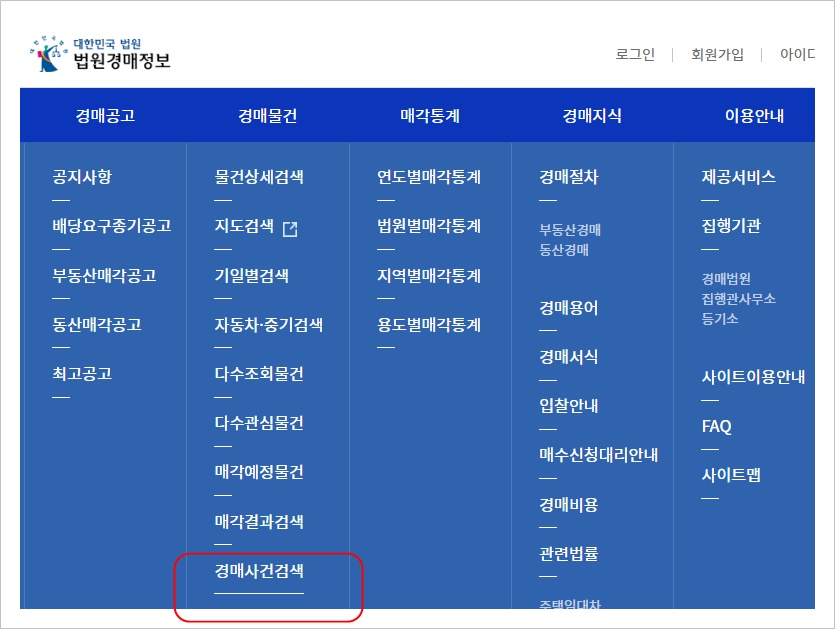Screen dimensions: 835x629
Task: Open 경매사건검색 menu item
Action: click(x=259, y=571)
